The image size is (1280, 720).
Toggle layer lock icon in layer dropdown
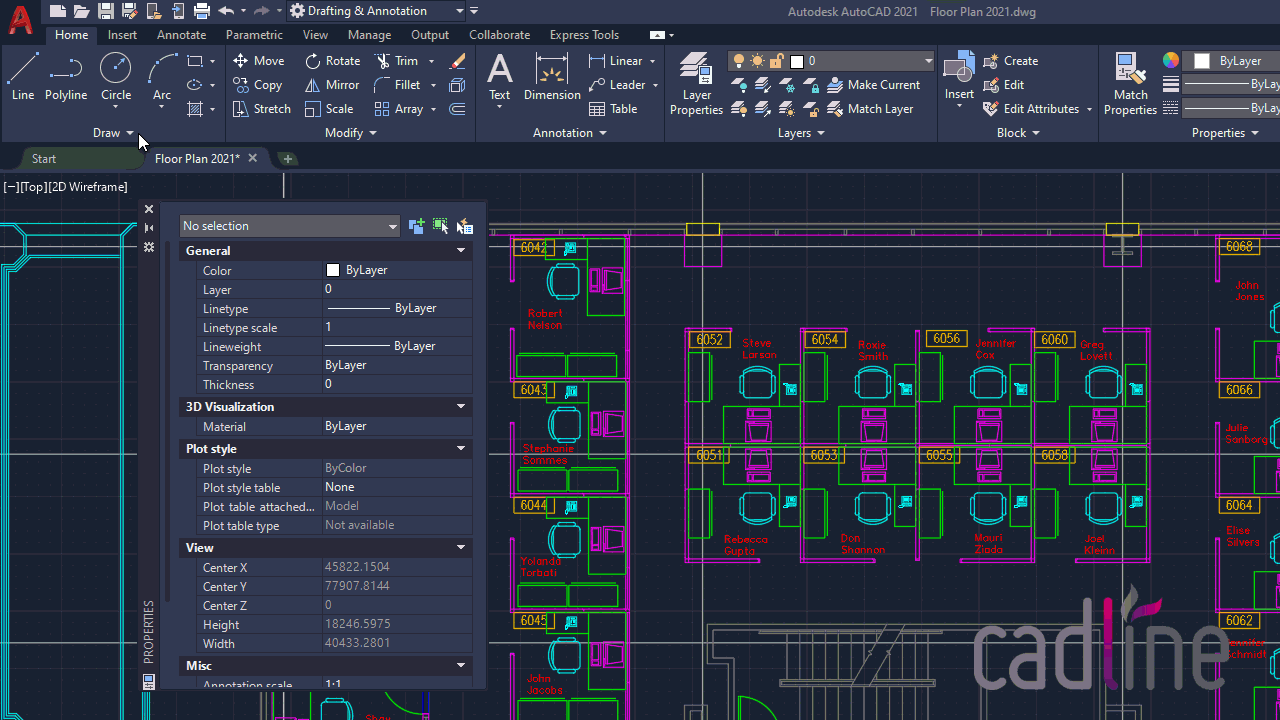point(776,61)
